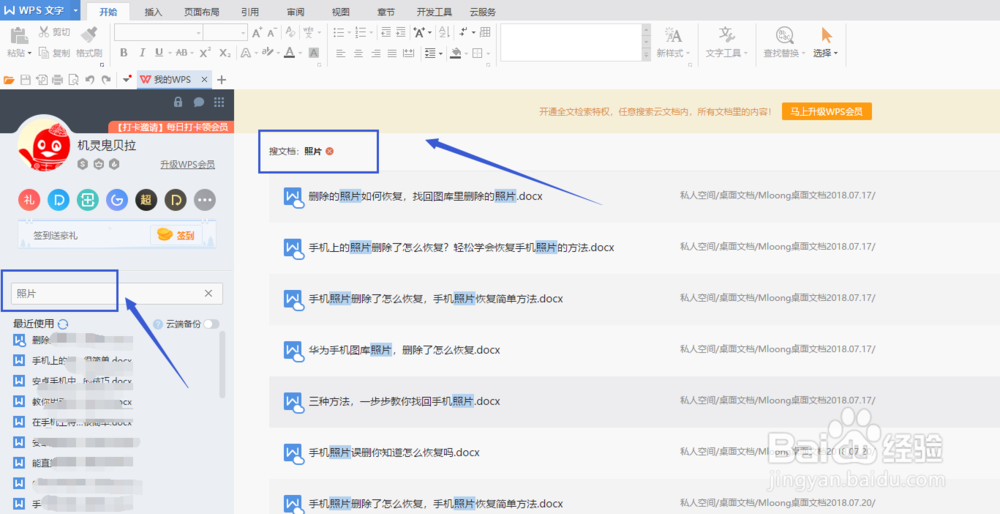This screenshot has width=1000, height=514.
Task: Increase font size with A+ icon
Action: [257, 33]
